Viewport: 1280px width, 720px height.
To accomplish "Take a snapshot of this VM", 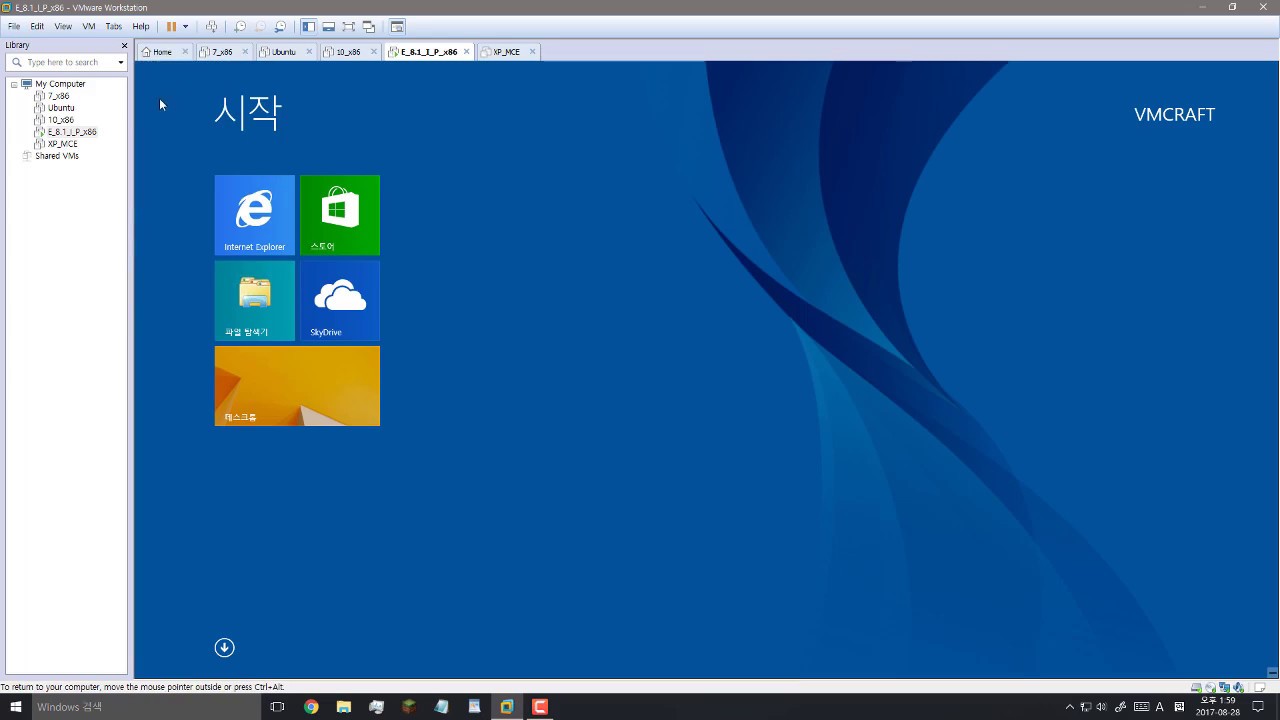I will [x=240, y=26].
